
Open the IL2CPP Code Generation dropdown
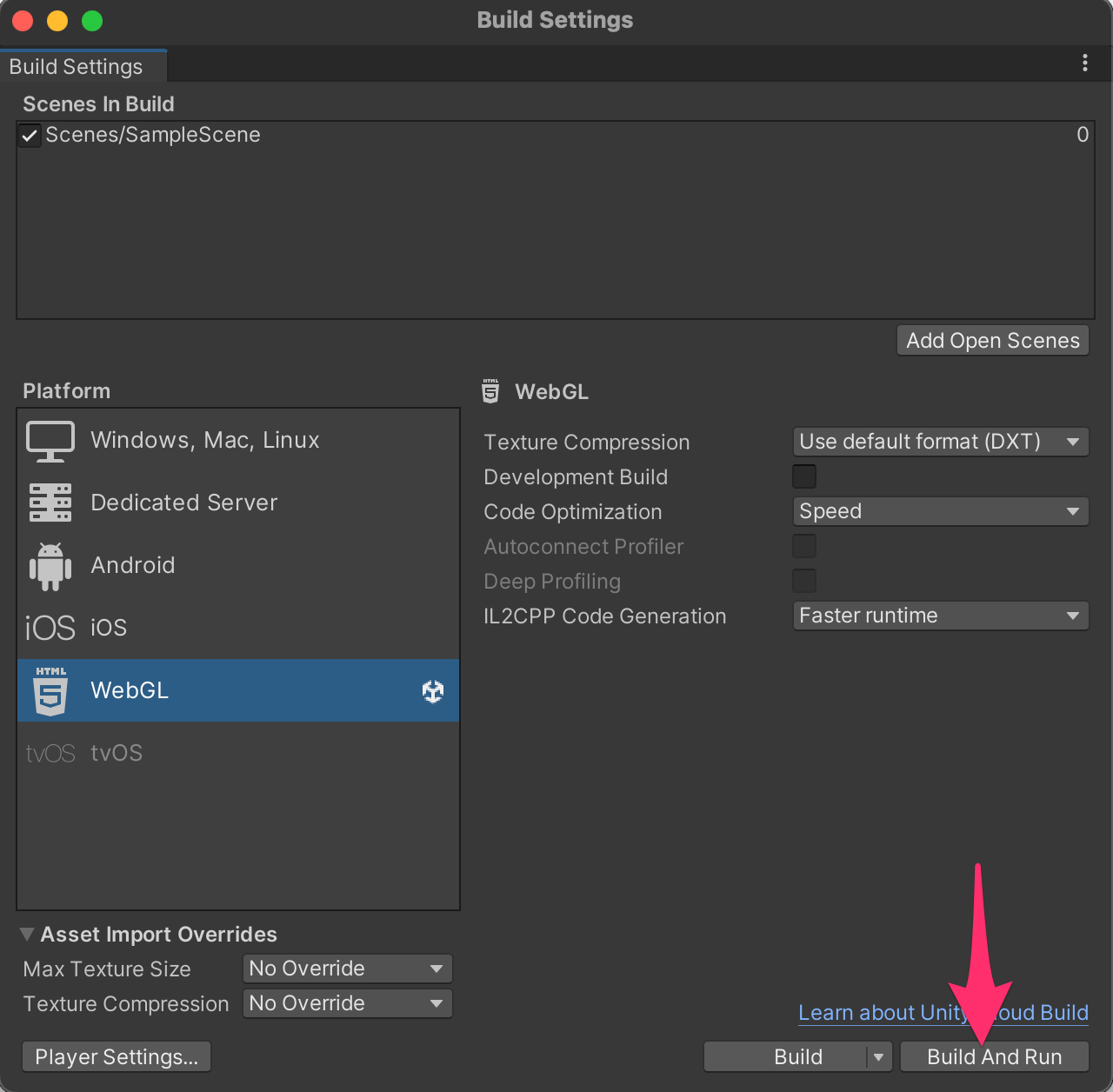click(x=941, y=616)
